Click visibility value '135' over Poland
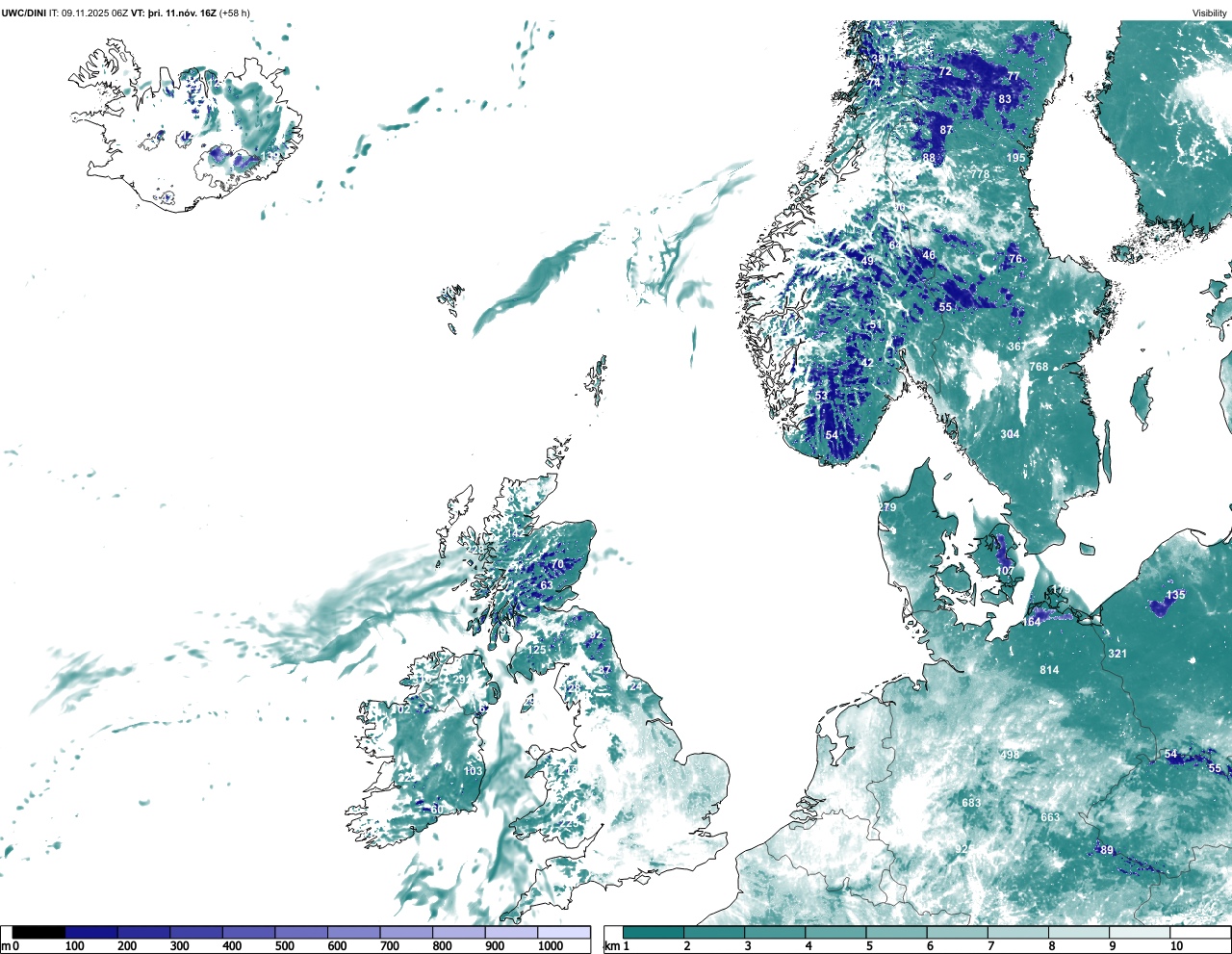1232x954 pixels. pyautogui.click(x=1175, y=595)
